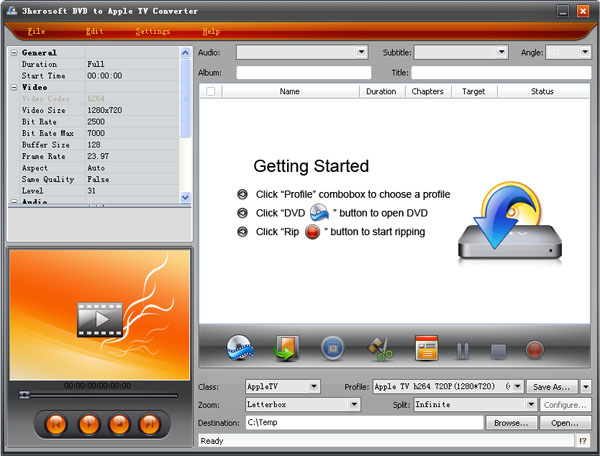Collapse the Video properties group
Viewport: 600px width, 456px height.
coord(13,86)
